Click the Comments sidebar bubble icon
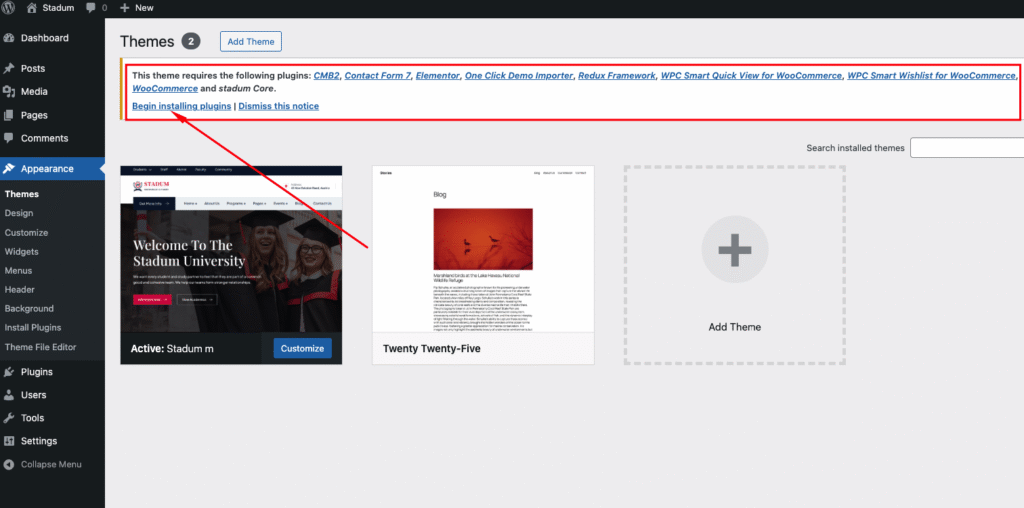 pos(9,138)
